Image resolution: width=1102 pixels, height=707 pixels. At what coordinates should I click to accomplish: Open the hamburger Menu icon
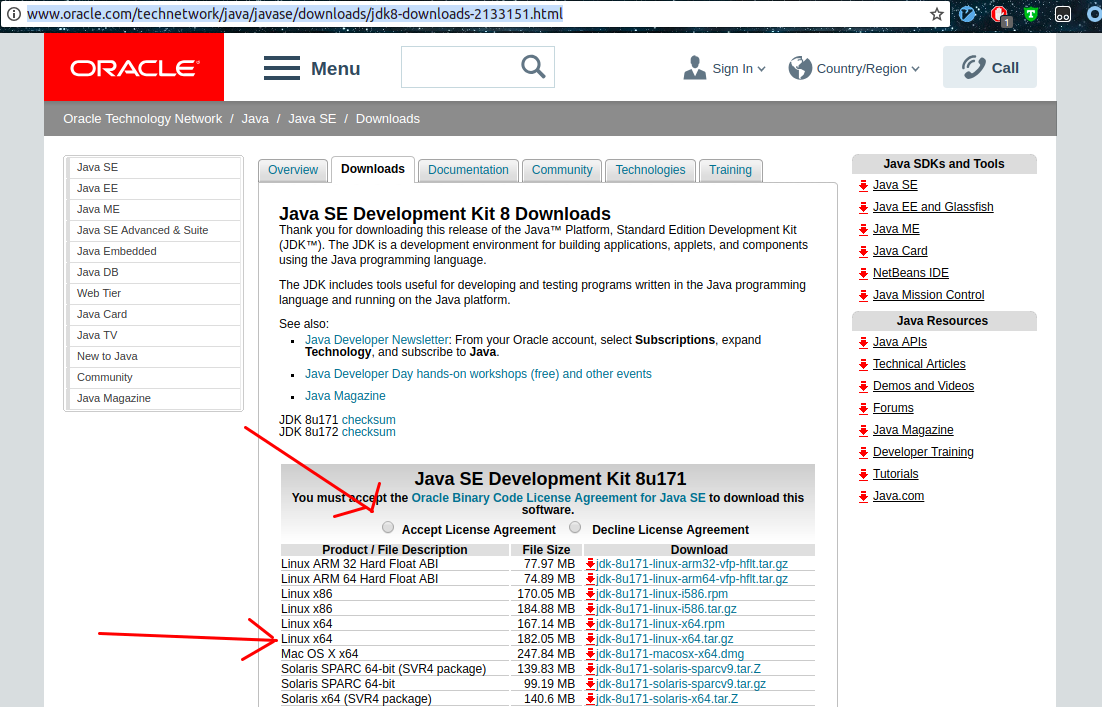click(282, 68)
